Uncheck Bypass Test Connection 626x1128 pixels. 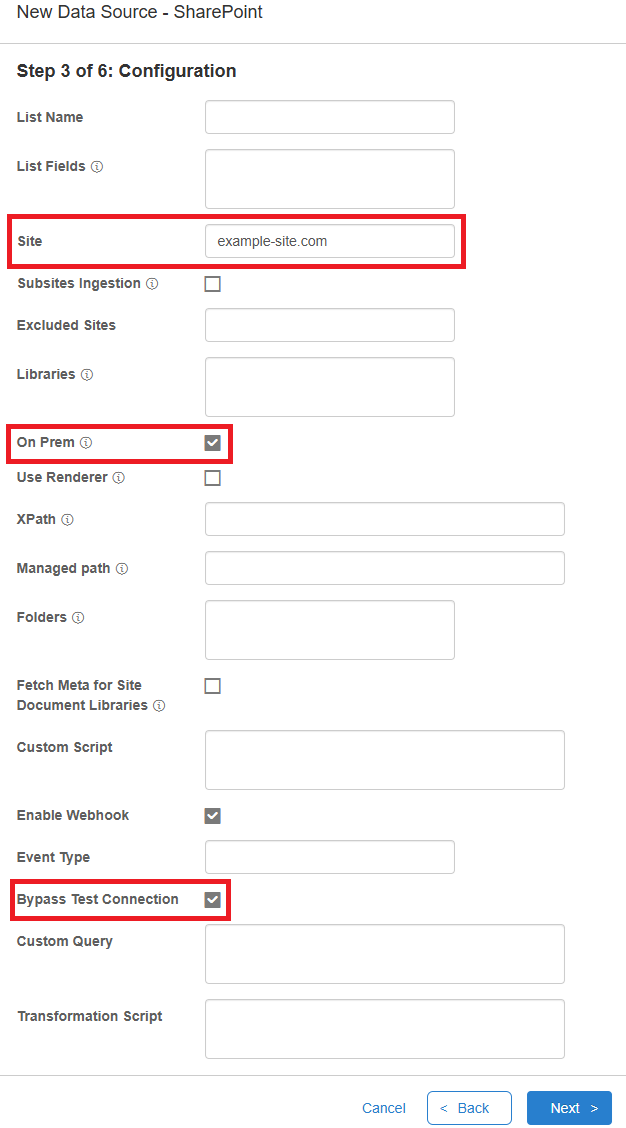212,900
